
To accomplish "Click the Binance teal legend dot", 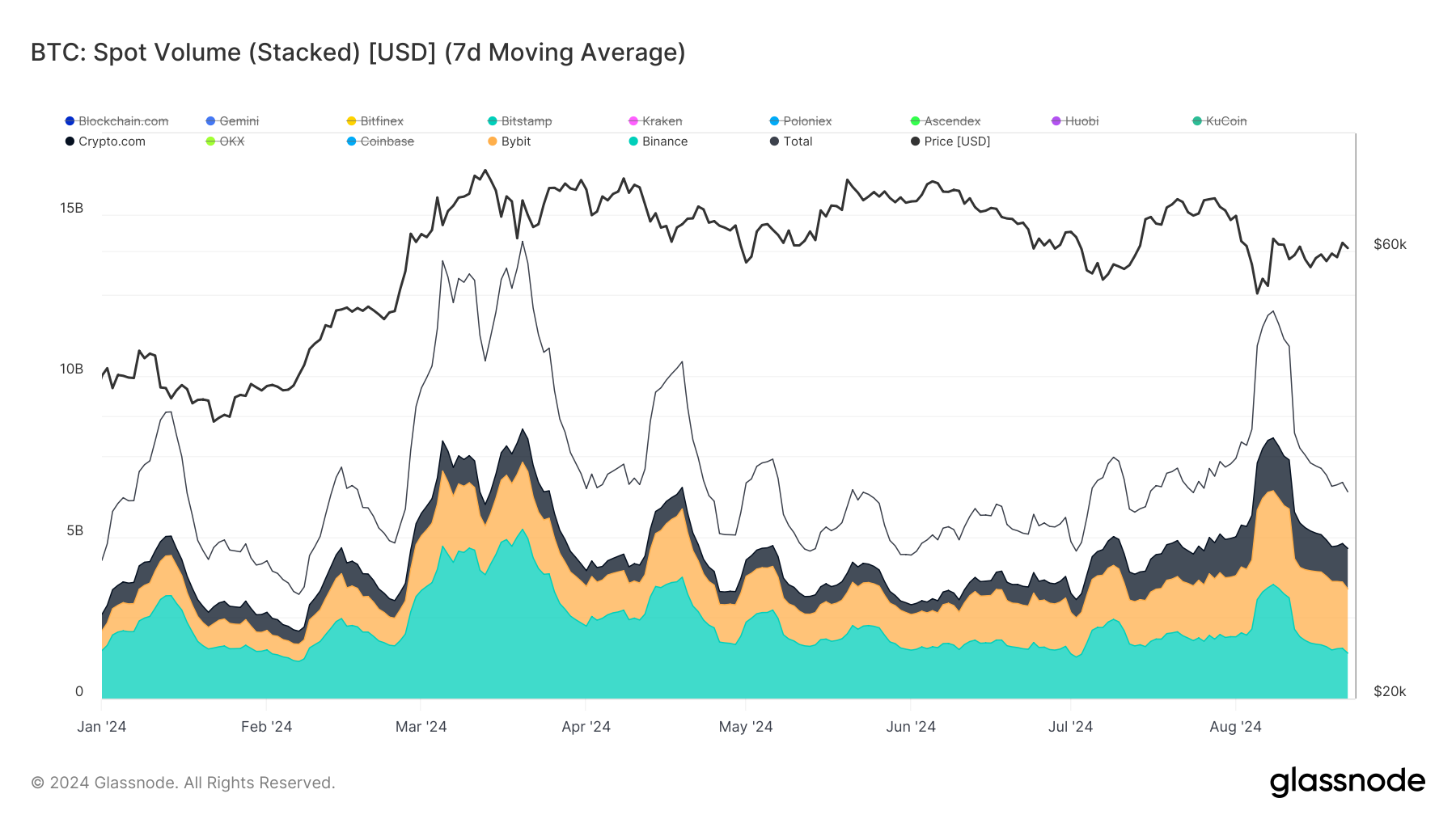I will [633, 141].
